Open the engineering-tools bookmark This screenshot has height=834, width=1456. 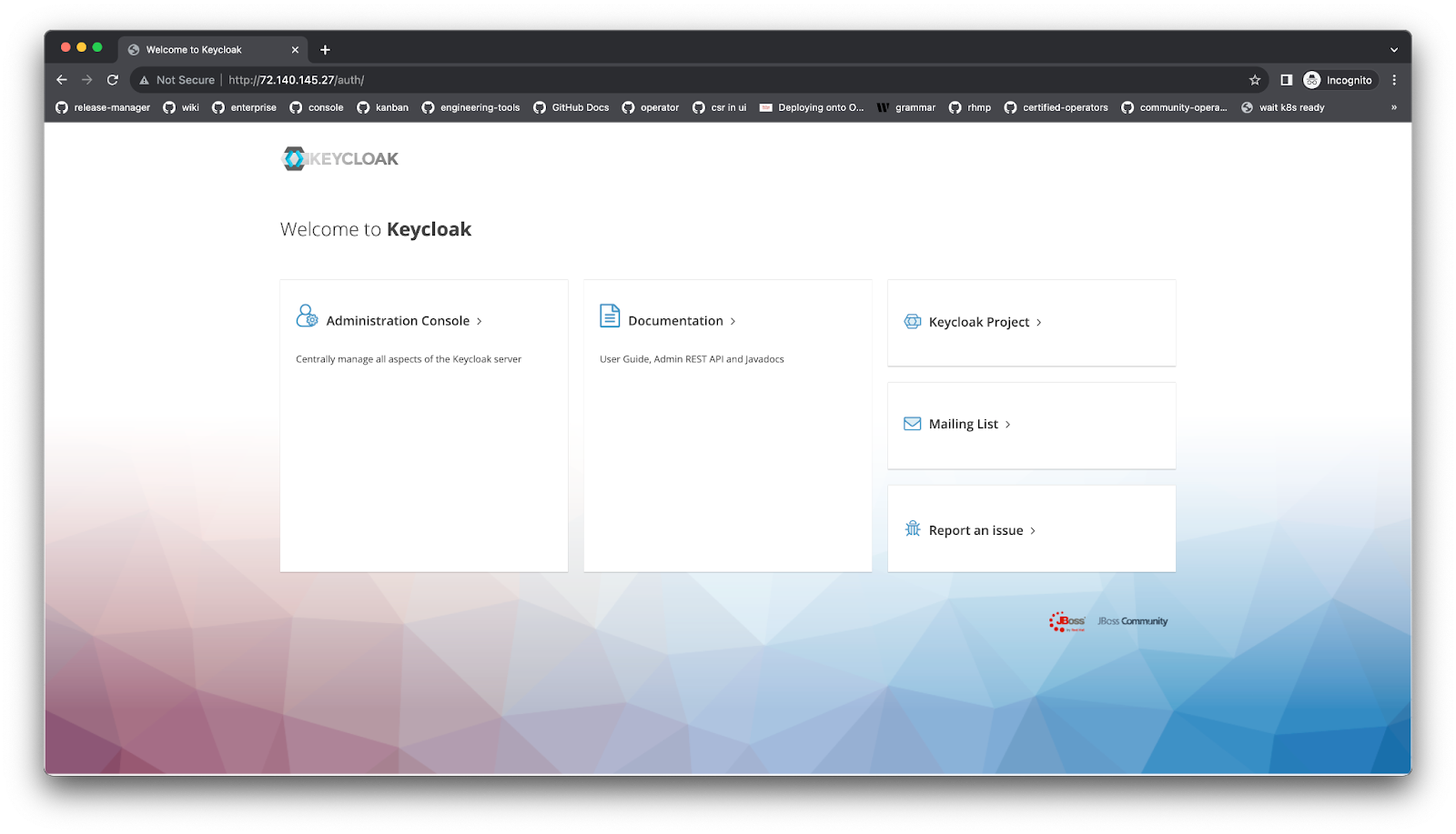coord(470,107)
